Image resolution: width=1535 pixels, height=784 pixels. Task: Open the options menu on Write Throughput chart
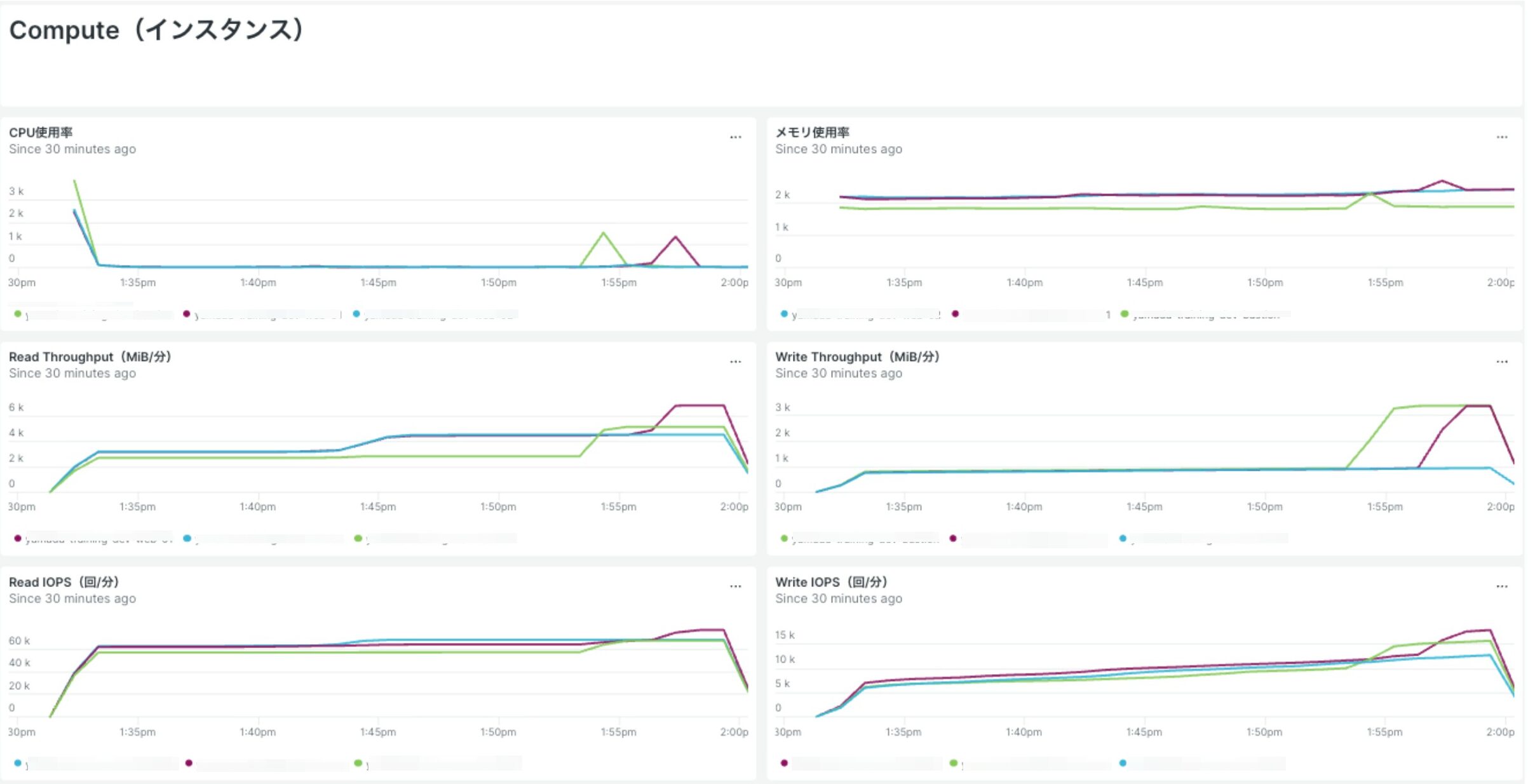coord(1501,361)
